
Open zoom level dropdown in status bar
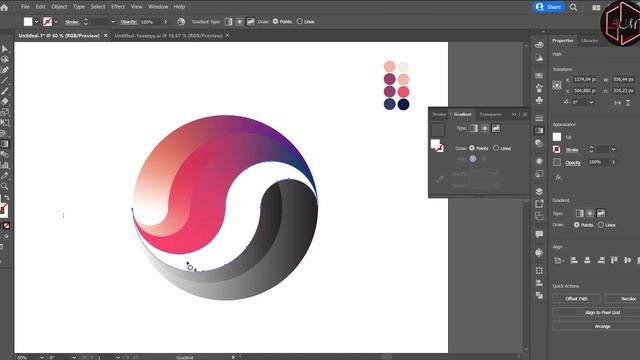point(41,357)
